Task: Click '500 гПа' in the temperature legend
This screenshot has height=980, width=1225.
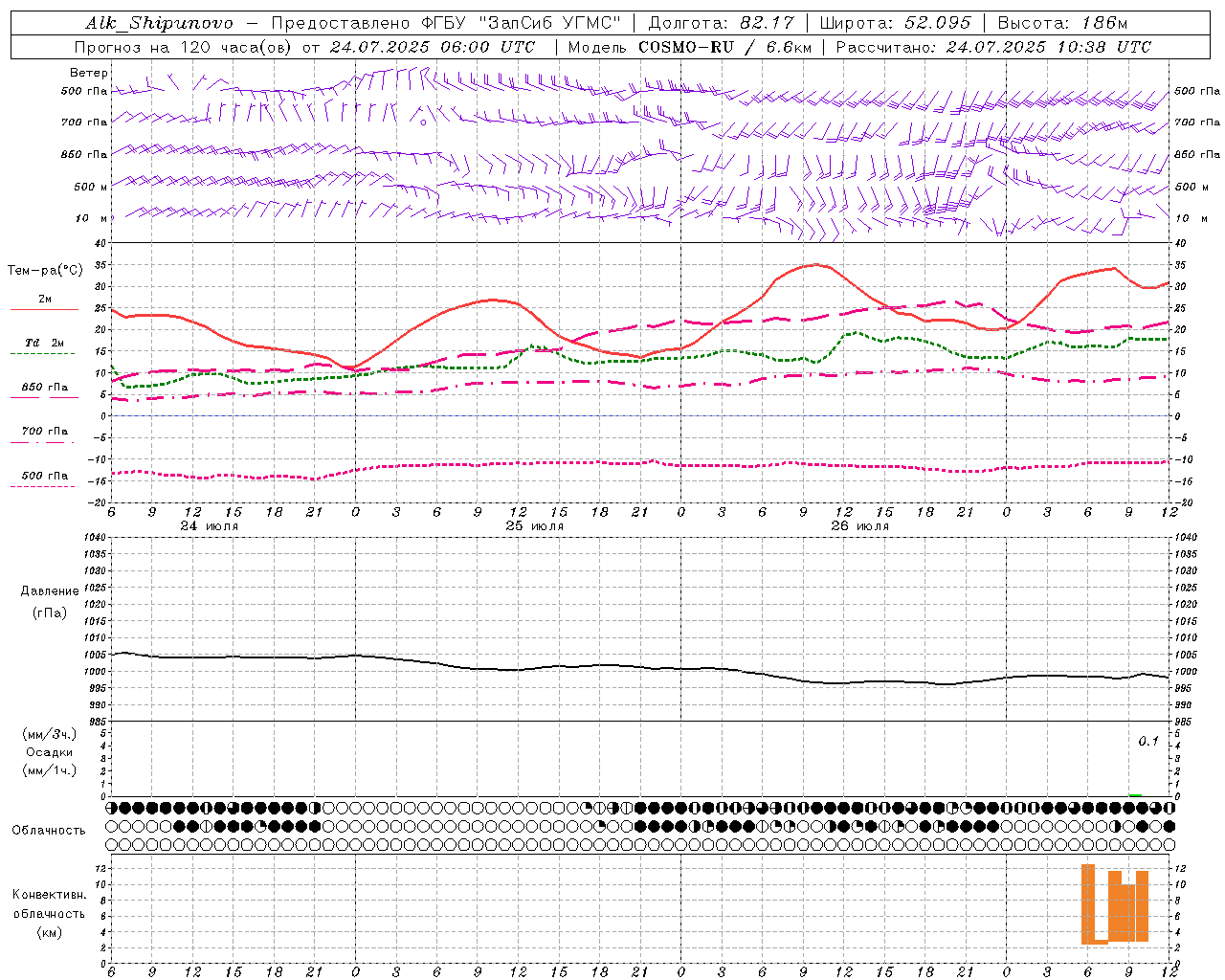Action: [x=45, y=476]
